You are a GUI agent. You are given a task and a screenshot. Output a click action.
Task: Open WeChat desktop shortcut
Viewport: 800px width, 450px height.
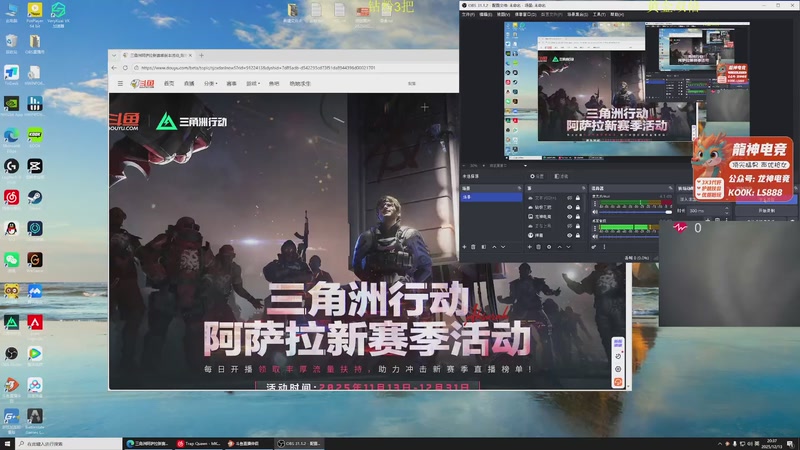pyautogui.click(x=11, y=262)
